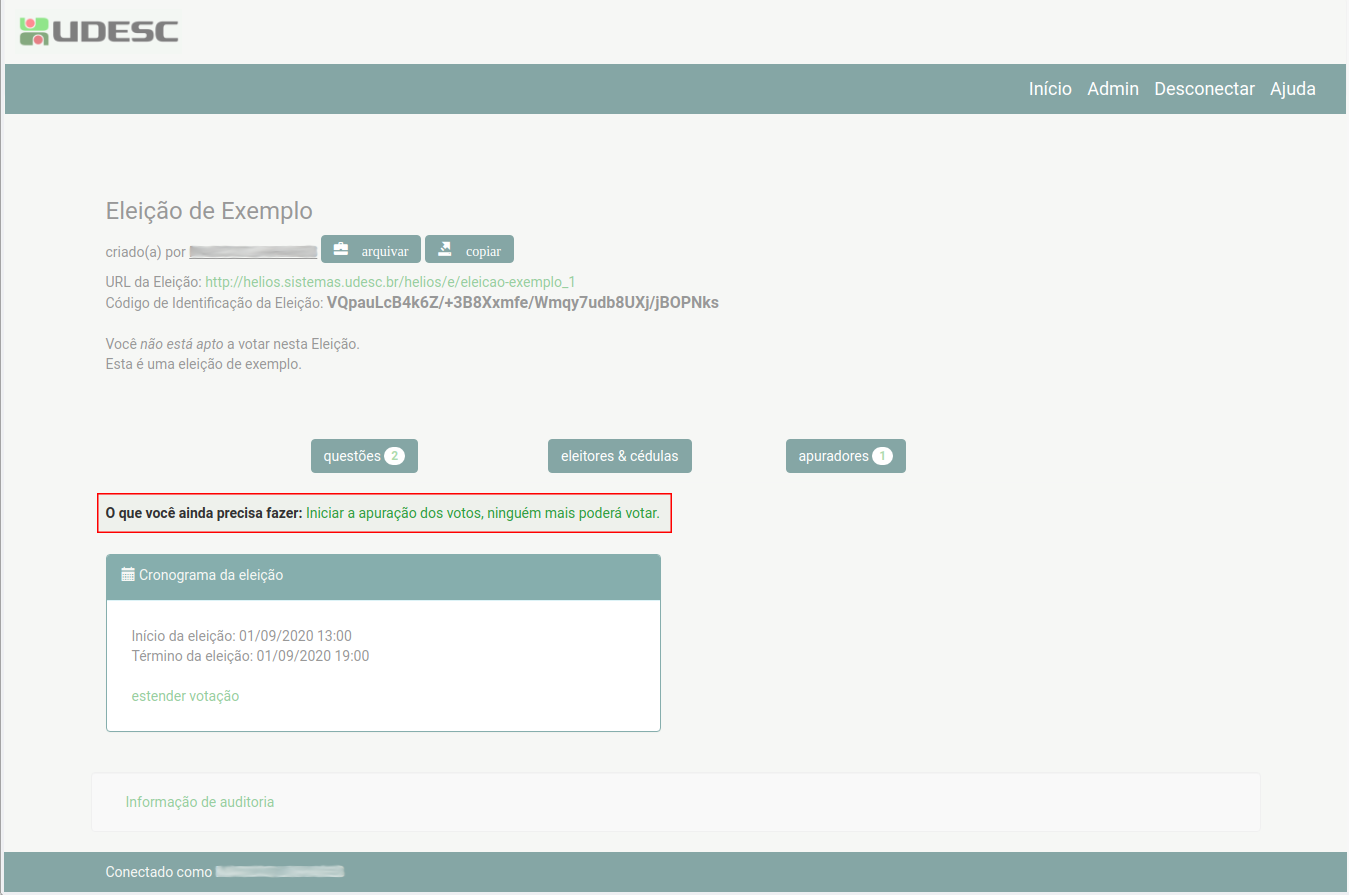Open the Ajuda help page

1292,89
